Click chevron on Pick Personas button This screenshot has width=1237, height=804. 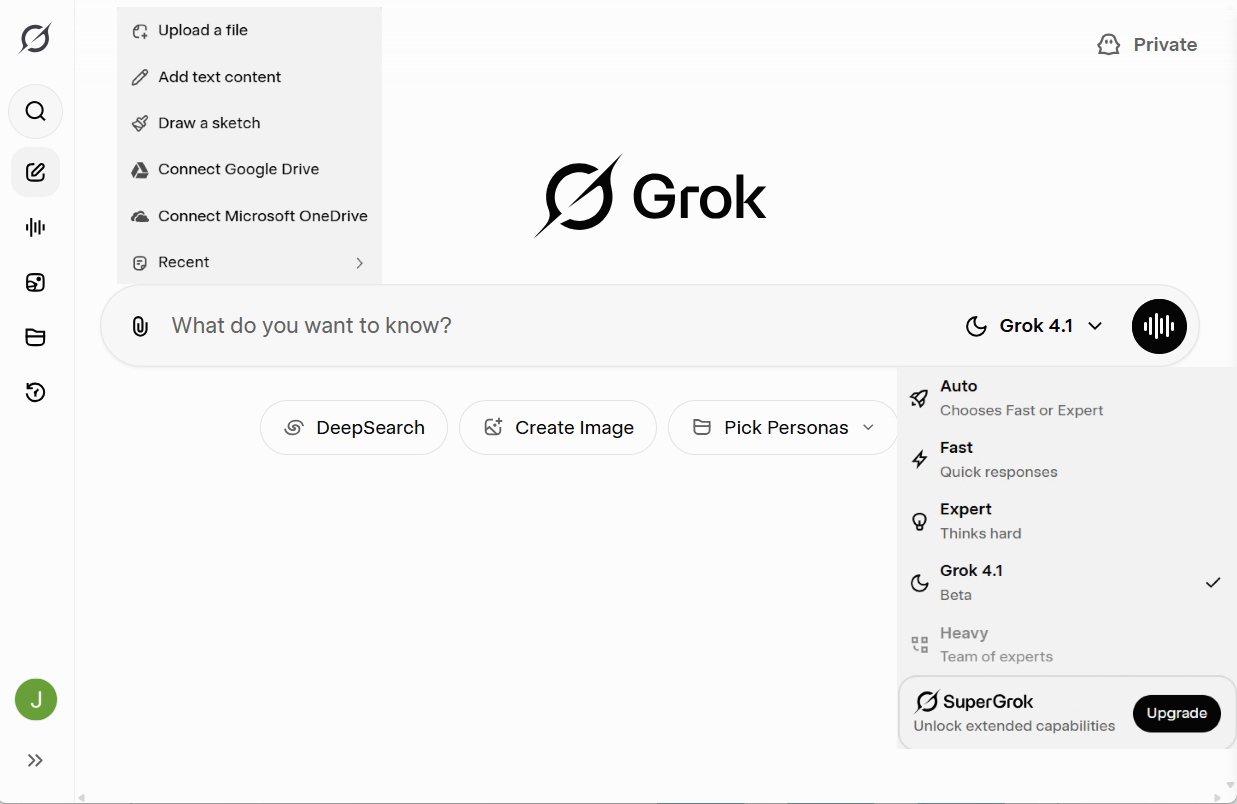coord(868,428)
